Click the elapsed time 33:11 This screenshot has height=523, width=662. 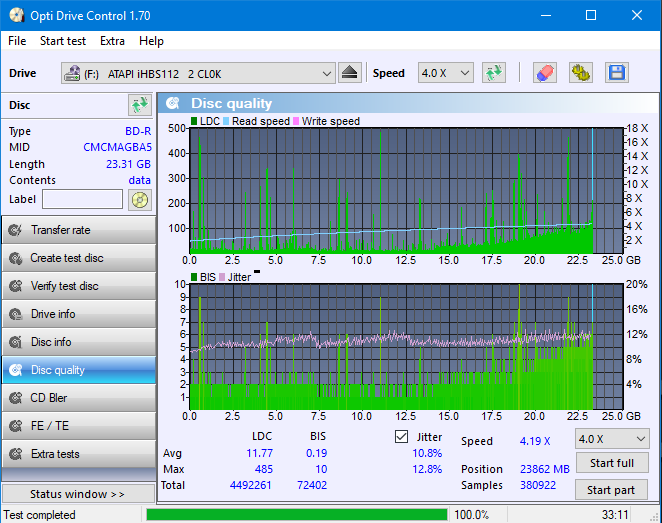coord(615,515)
